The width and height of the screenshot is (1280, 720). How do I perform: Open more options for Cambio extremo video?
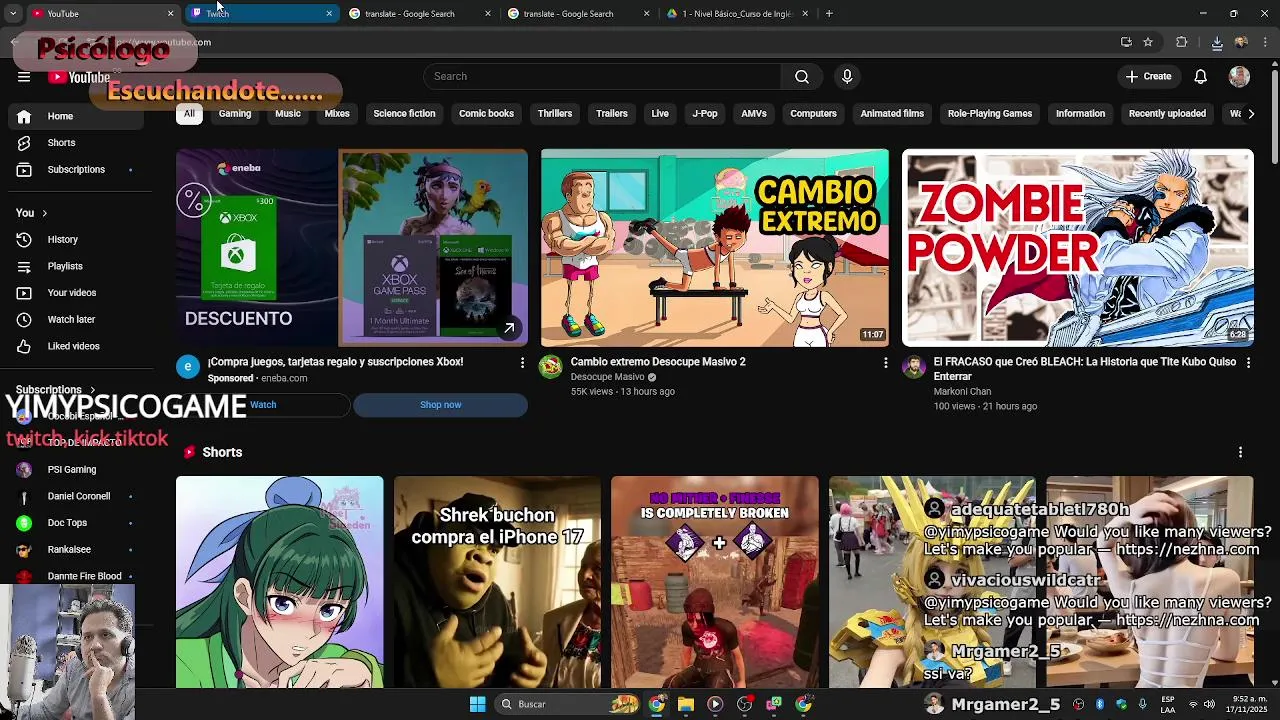coord(885,363)
